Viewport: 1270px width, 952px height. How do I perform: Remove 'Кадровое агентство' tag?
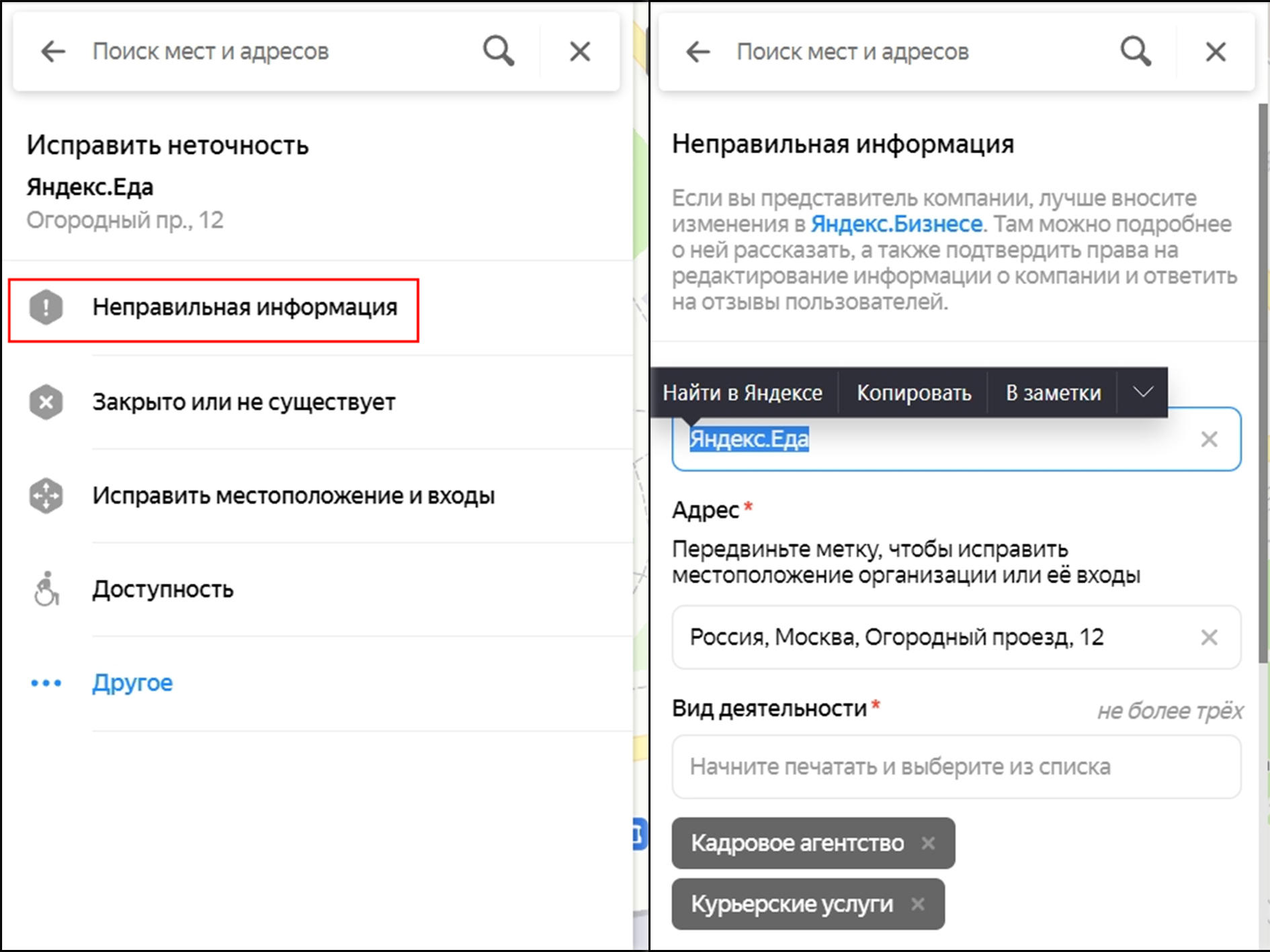tap(928, 842)
